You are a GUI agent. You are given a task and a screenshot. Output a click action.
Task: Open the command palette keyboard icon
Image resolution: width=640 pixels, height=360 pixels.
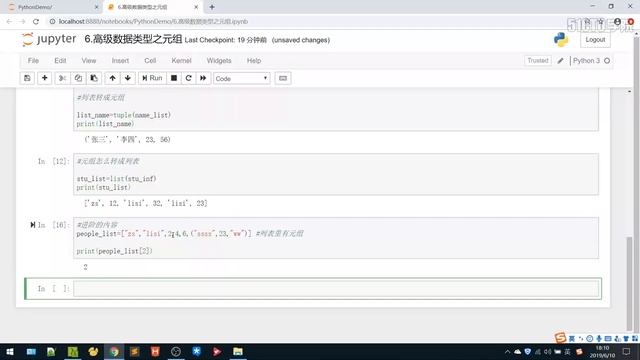tap(283, 78)
